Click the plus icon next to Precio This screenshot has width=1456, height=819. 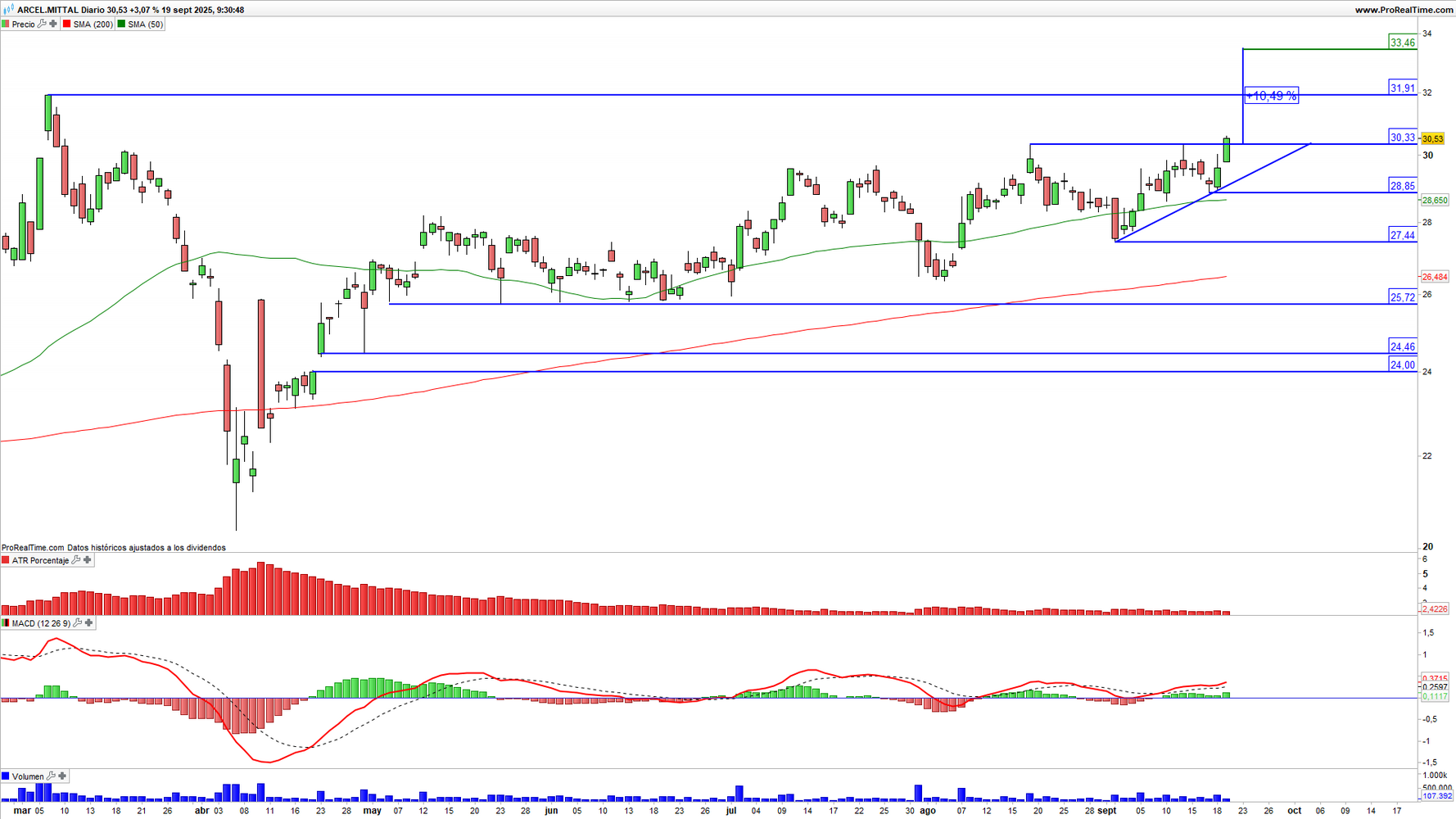click(53, 24)
